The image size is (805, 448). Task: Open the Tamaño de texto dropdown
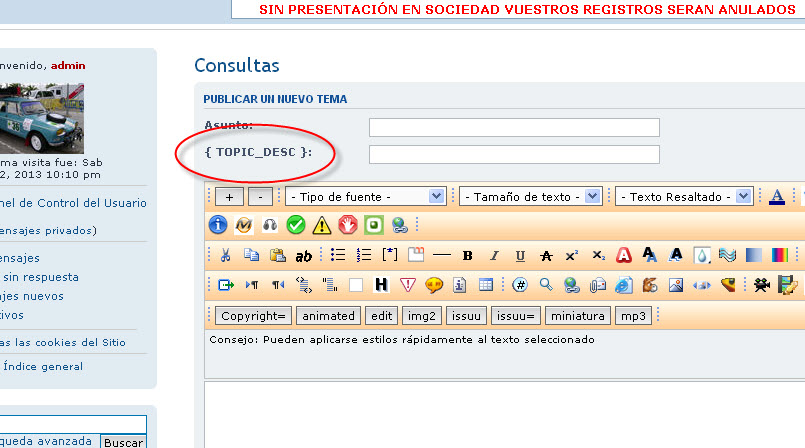click(530, 197)
